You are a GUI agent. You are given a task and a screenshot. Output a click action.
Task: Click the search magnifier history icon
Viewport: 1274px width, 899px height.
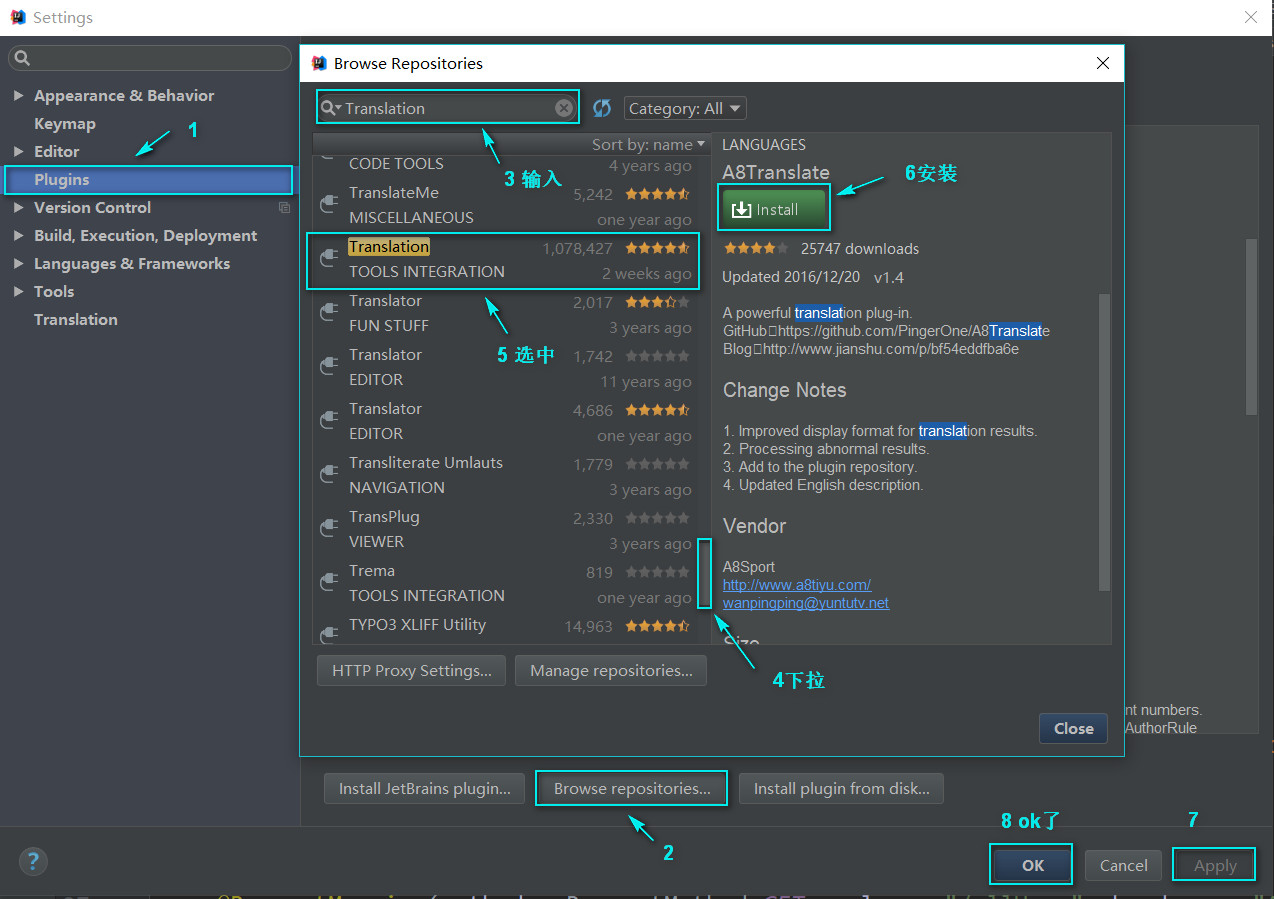click(x=331, y=108)
